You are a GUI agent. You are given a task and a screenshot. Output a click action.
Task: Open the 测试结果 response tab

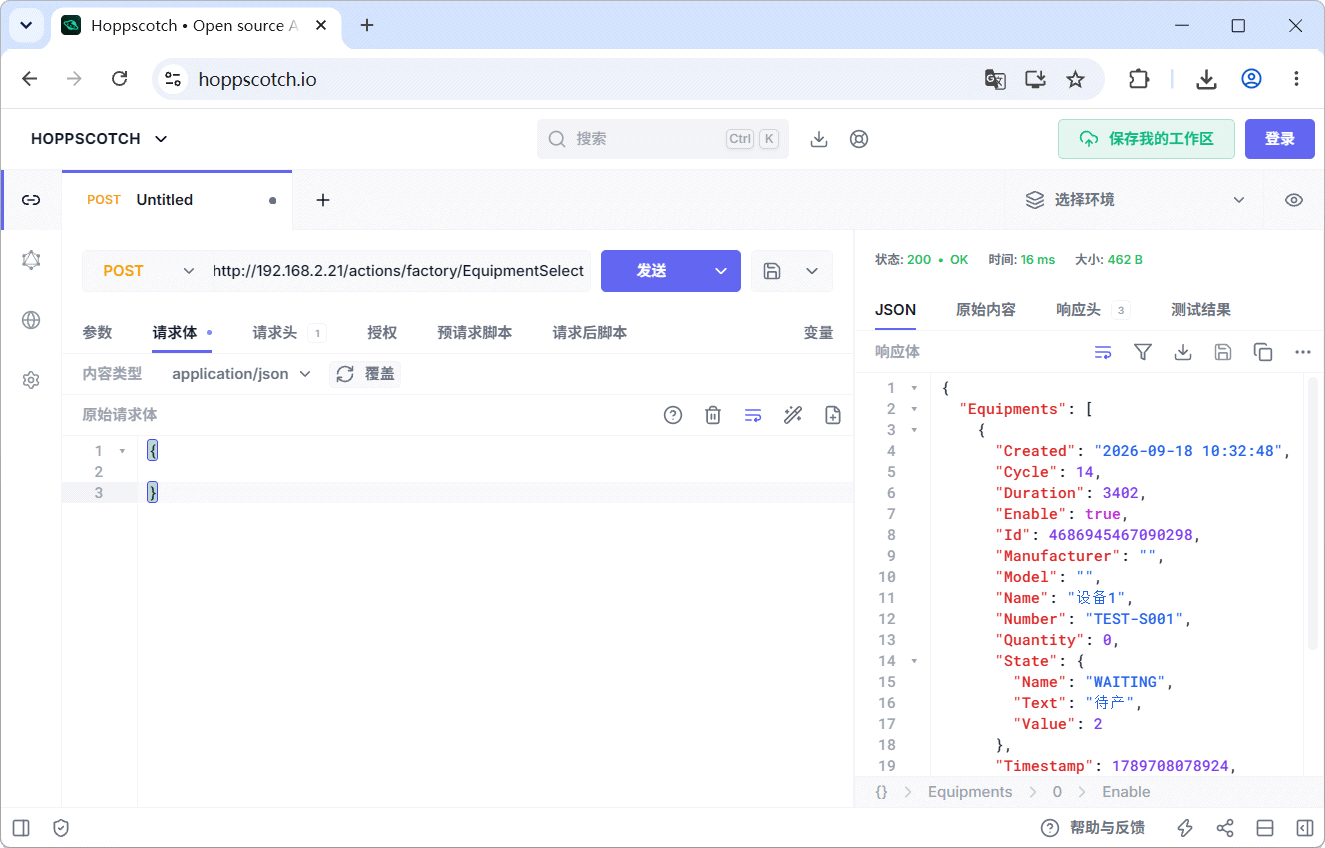[x=1201, y=310]
